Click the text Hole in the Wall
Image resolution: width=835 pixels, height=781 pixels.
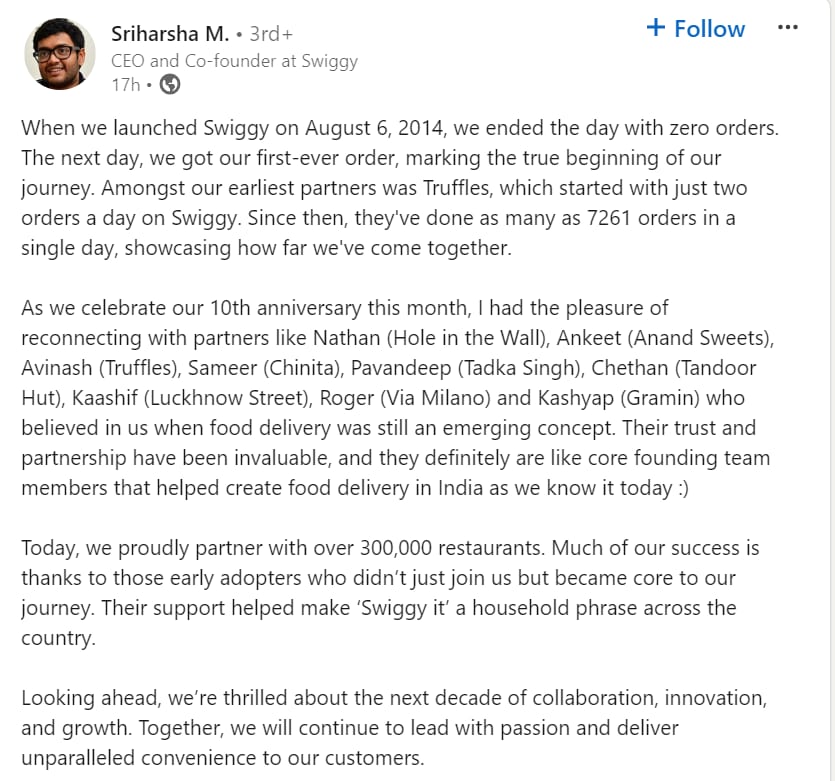tap(433, 337)
